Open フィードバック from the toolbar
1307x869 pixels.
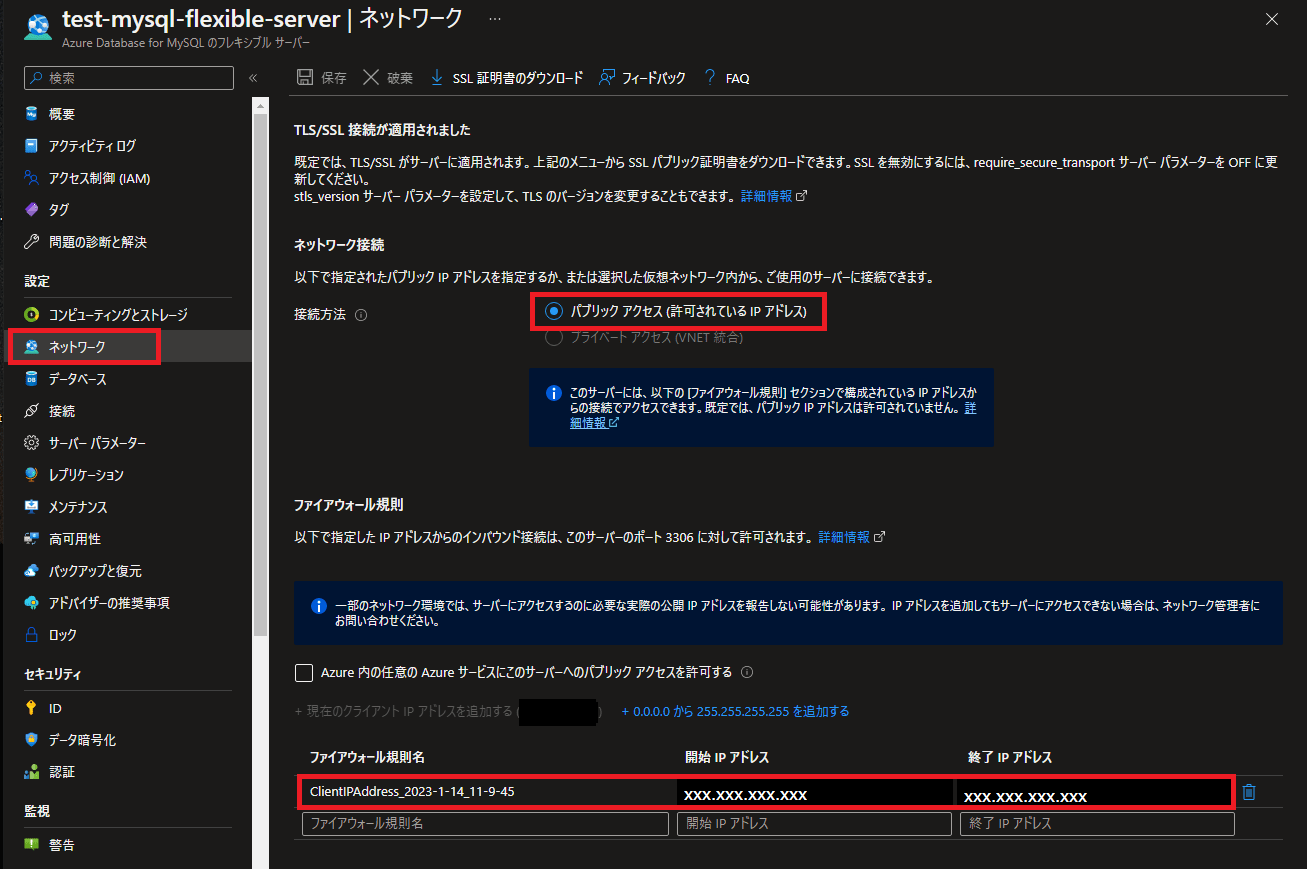[x=642, y=78]
